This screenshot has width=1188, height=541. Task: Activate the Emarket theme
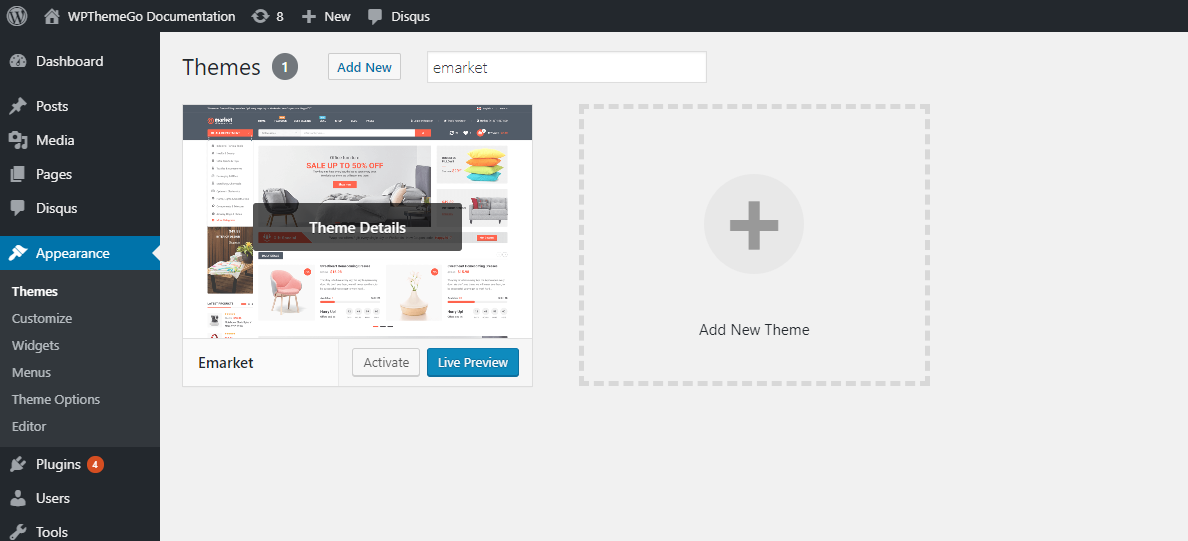(x=386, y=362)
